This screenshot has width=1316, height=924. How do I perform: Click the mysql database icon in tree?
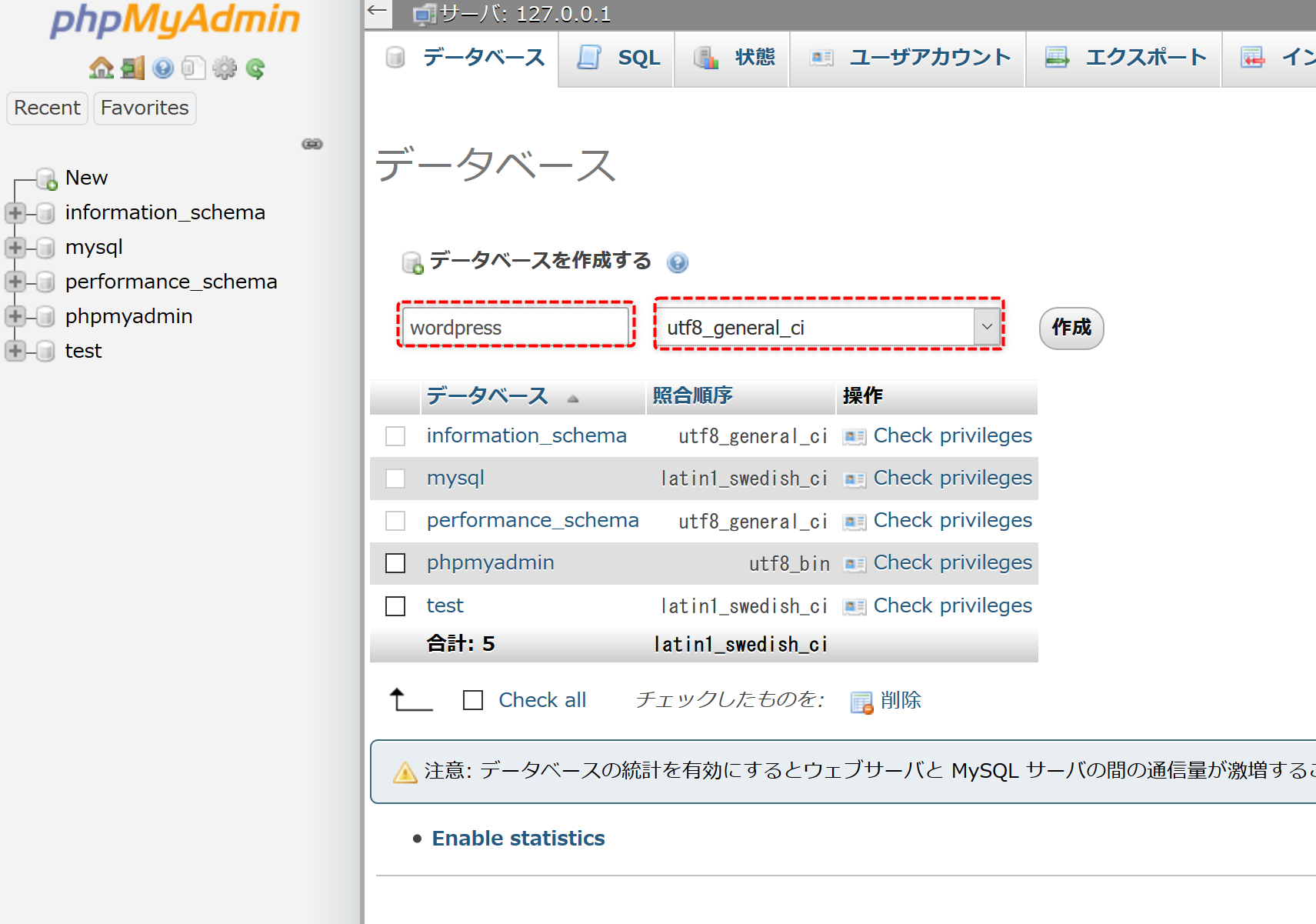pos(45,247)
